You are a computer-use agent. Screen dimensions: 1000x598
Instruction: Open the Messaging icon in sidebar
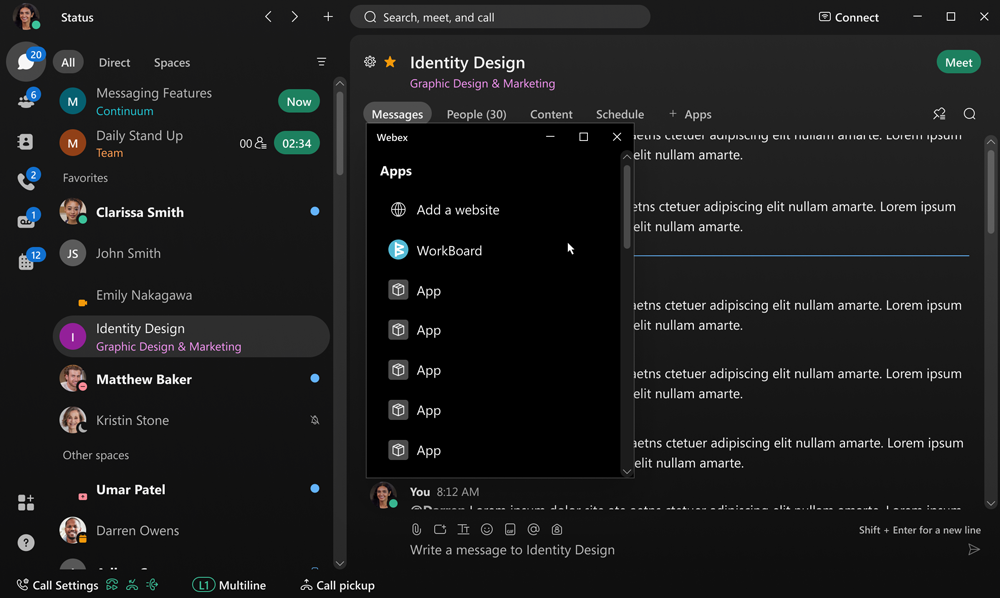click(26, 62)
